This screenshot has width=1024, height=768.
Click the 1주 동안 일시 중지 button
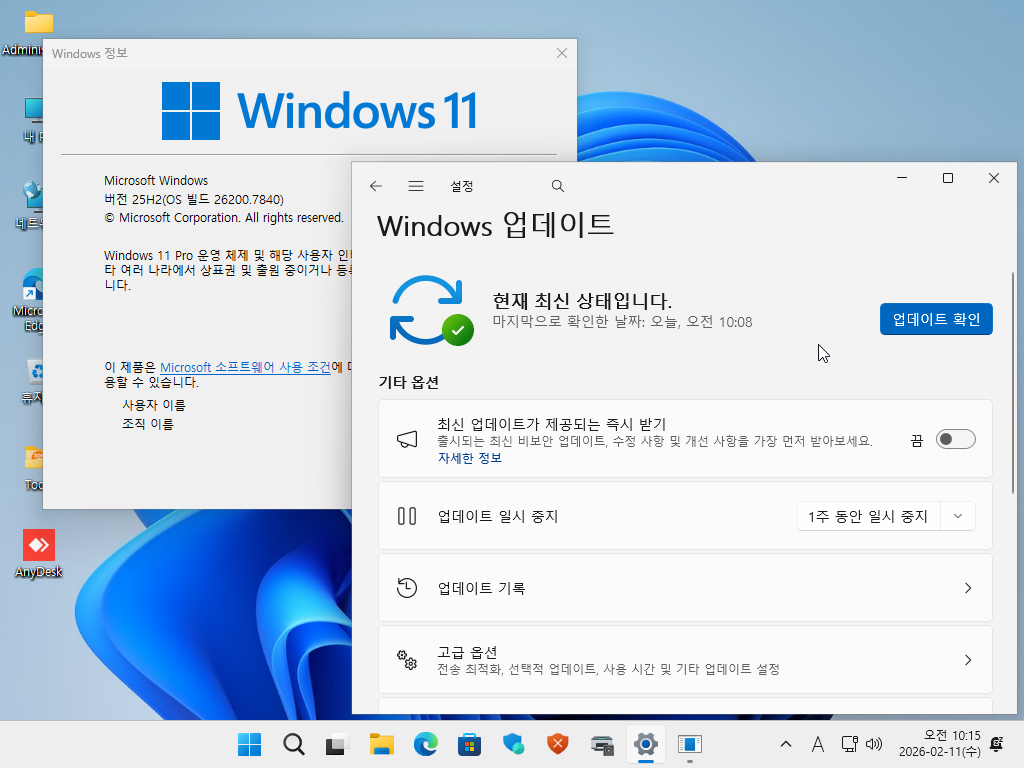coord(869,516)
